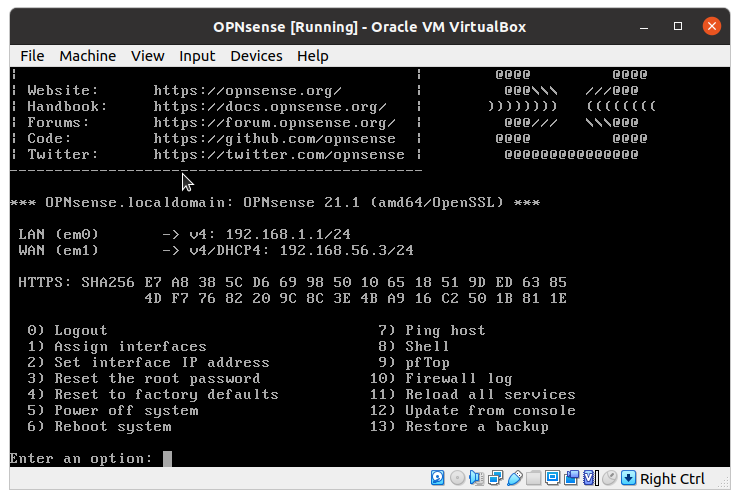Click the https://forum.opnsense.org/ URL
This screenshot has width=740, height=499.
pos(274,122)
